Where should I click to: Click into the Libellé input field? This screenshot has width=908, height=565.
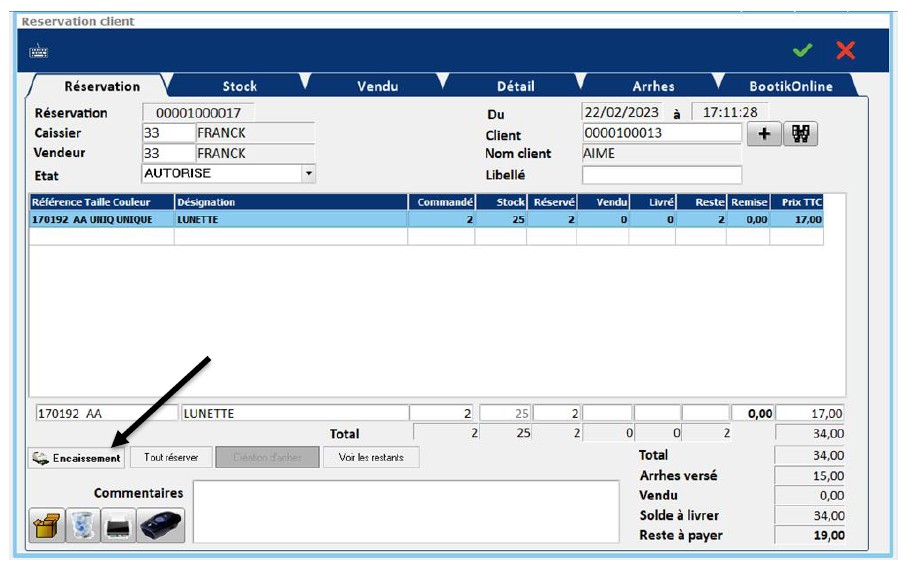click(661, 175)
